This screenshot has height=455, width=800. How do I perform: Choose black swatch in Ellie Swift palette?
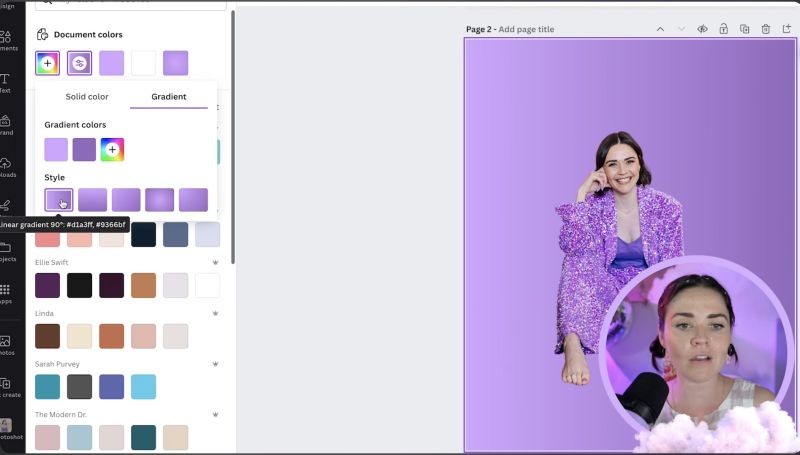[80, 285]
